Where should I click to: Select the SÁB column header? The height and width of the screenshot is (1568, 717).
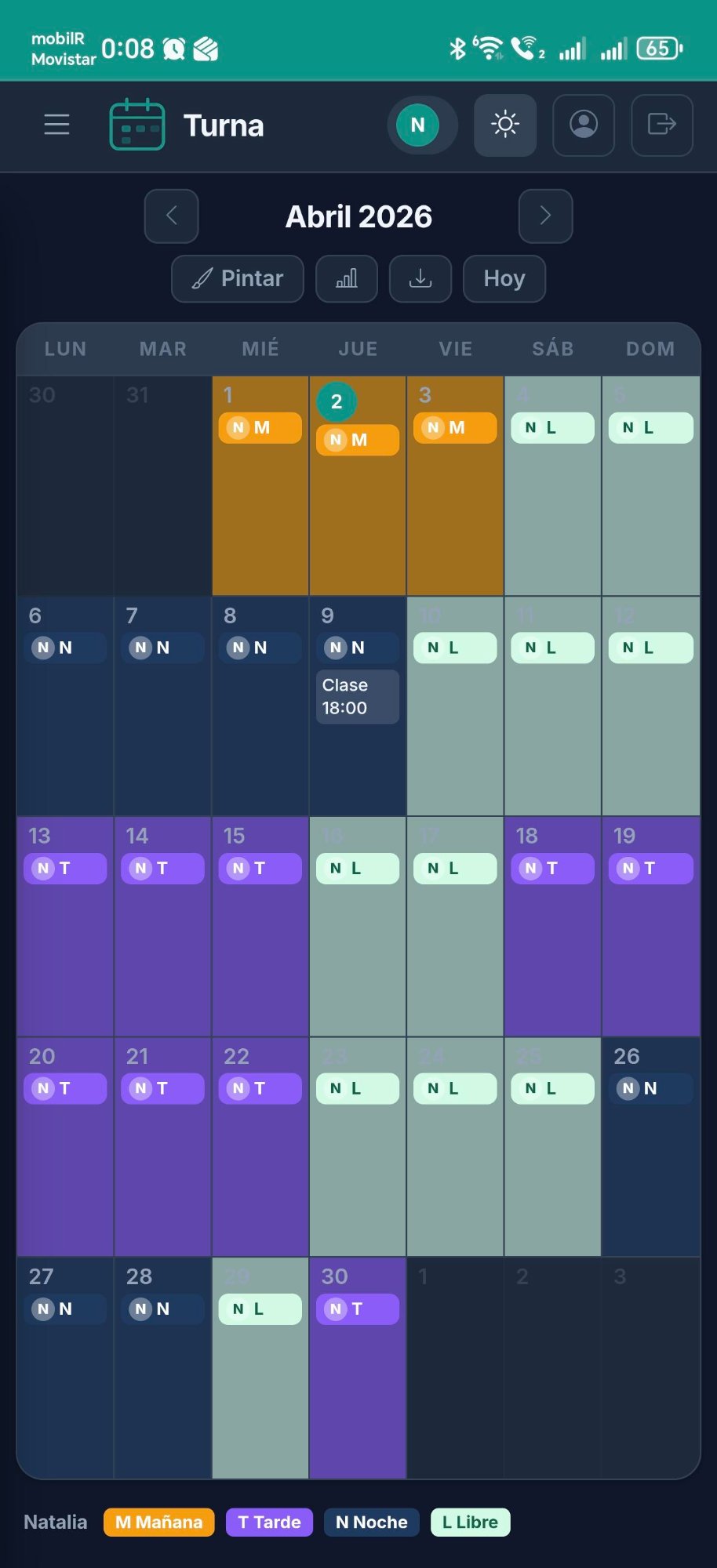pyautogui.click(x=552, y=348)
